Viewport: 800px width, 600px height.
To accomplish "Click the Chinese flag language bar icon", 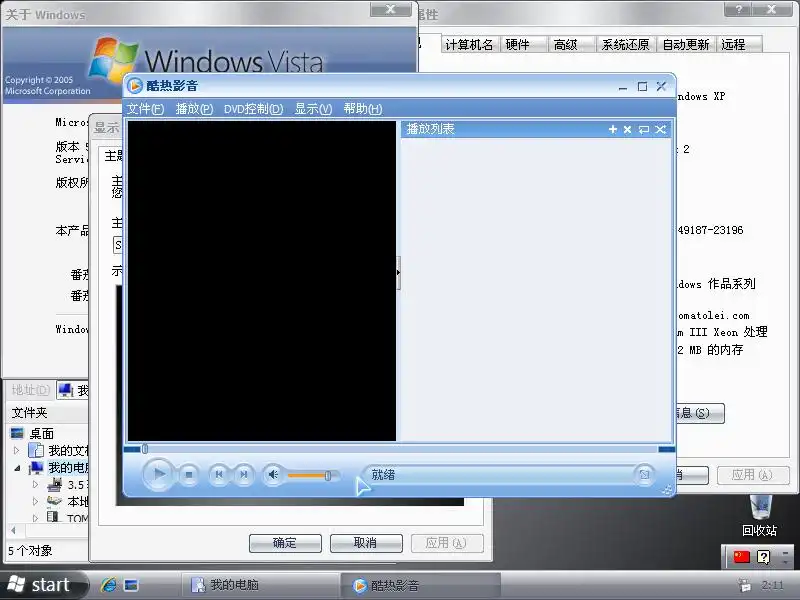I will pos(741,557).
